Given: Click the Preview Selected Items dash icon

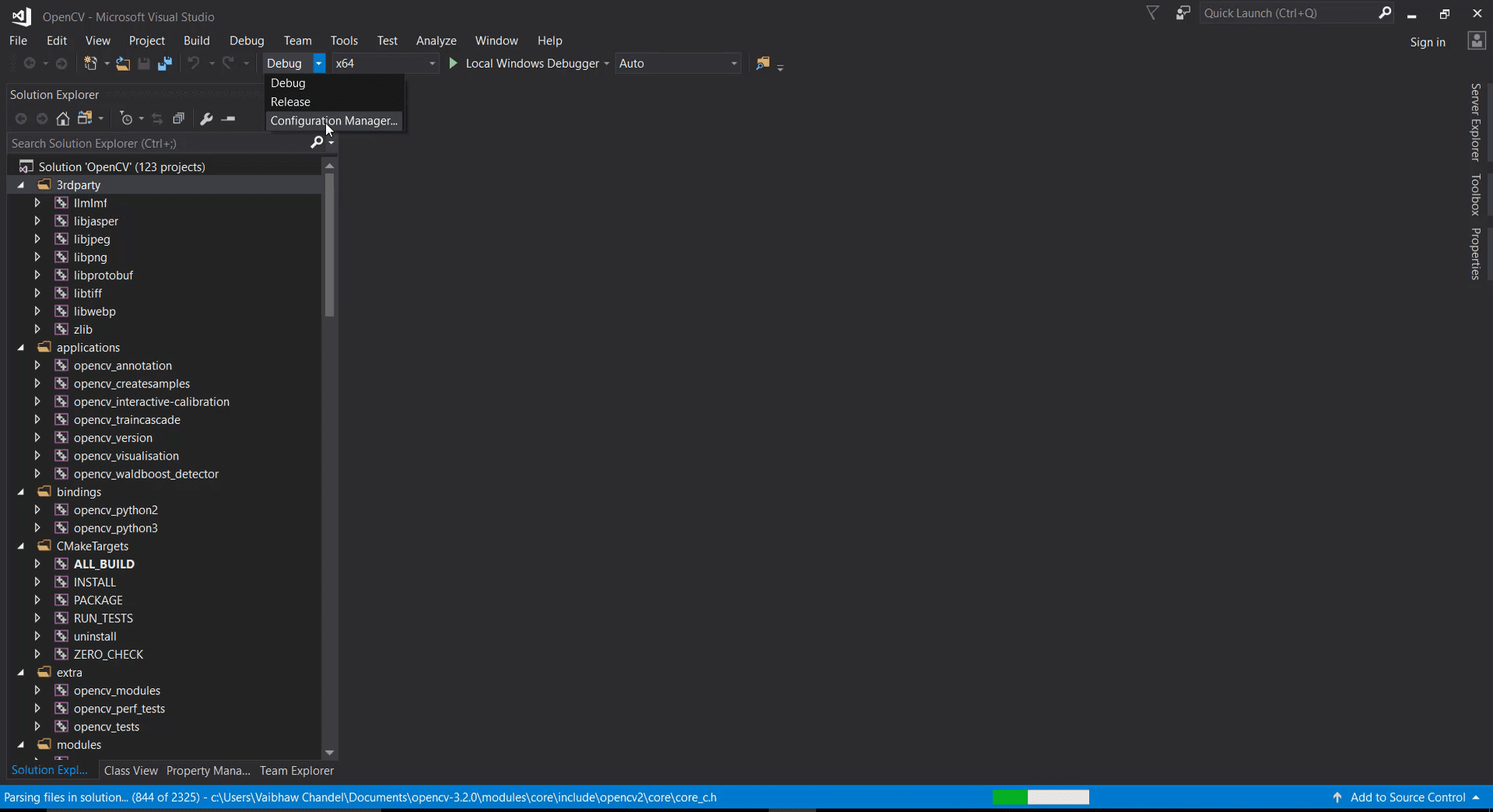Looking at the screenshot, I should [x=228, y=118].
